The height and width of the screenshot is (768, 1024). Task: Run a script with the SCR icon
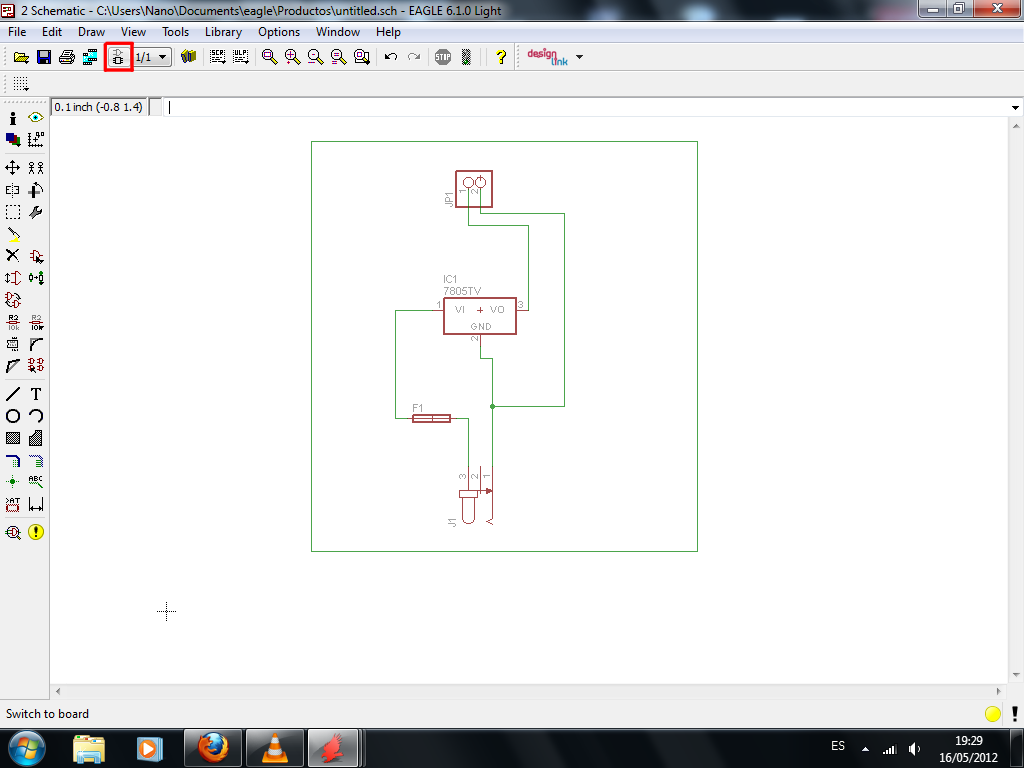(217, 57)
